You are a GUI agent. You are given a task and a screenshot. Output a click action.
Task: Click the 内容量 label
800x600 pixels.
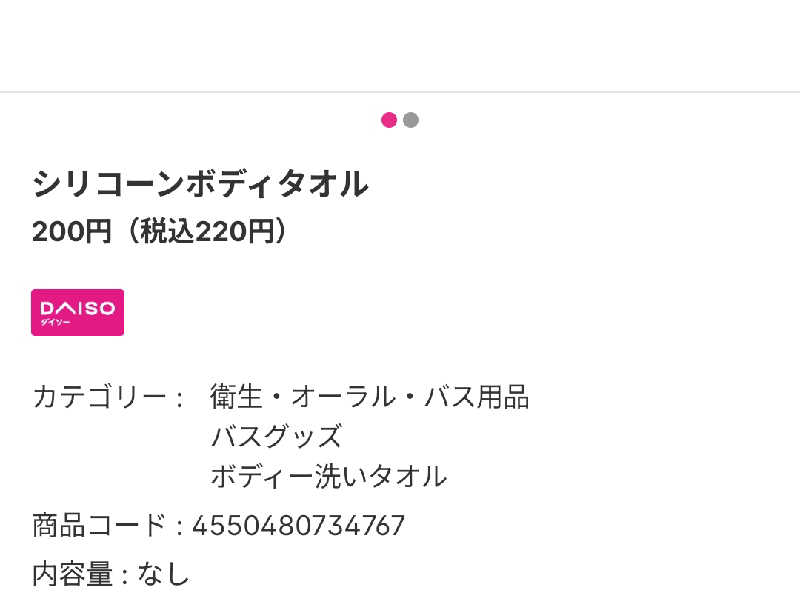coord(73,574)
